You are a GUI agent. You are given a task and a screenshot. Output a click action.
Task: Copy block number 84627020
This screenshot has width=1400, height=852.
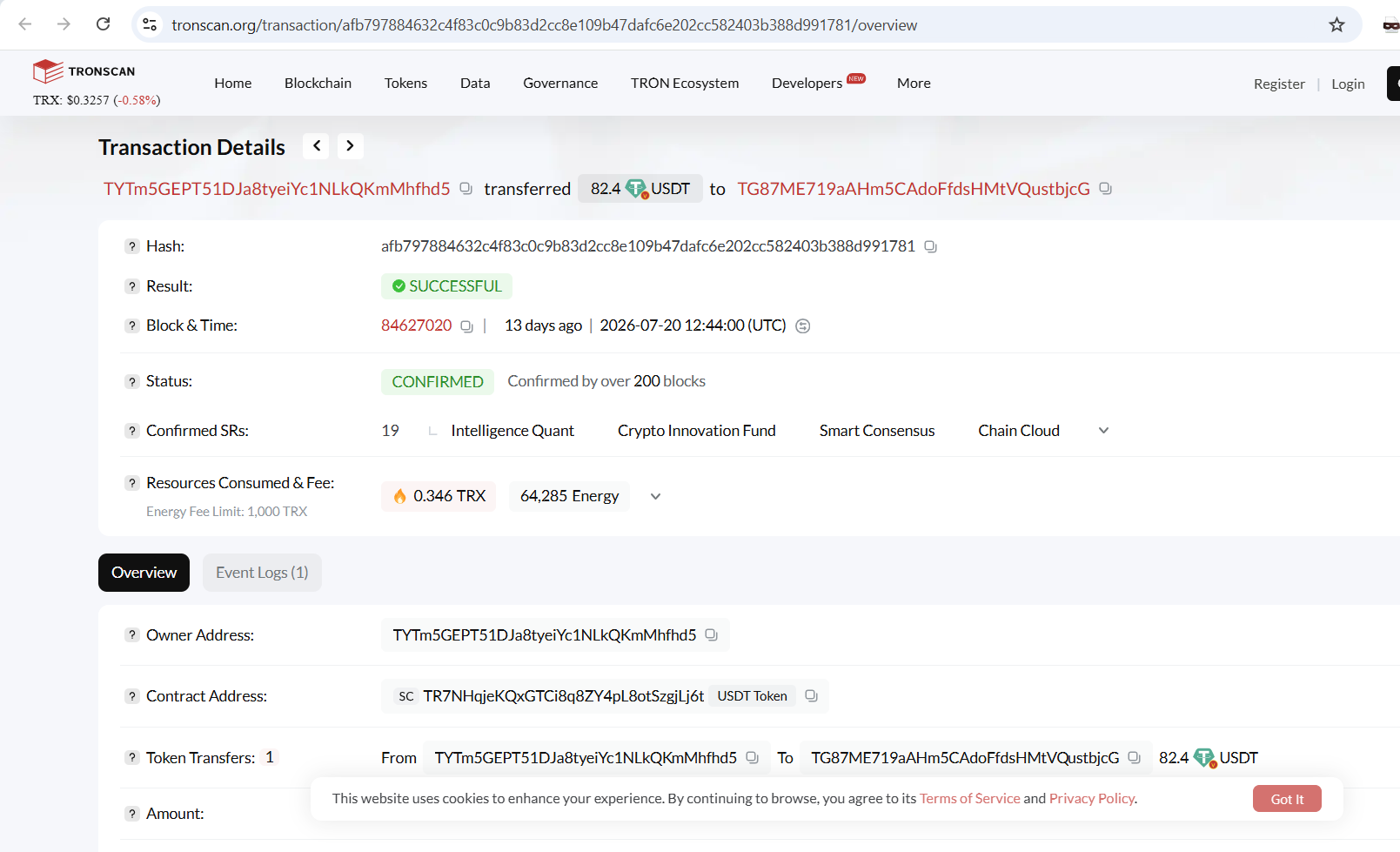(466, 326)
